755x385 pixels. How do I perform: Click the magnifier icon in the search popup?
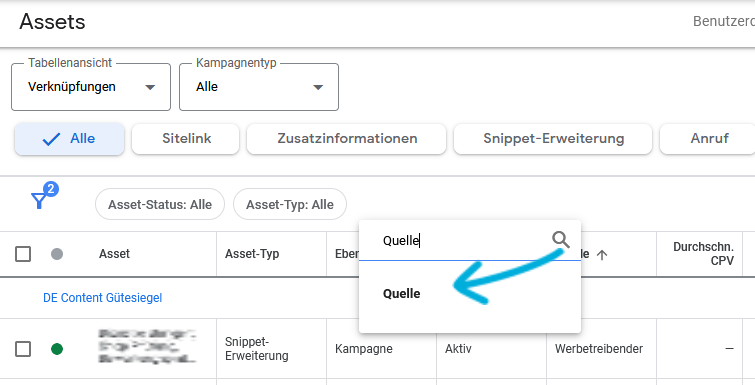(x=561, y=239)
